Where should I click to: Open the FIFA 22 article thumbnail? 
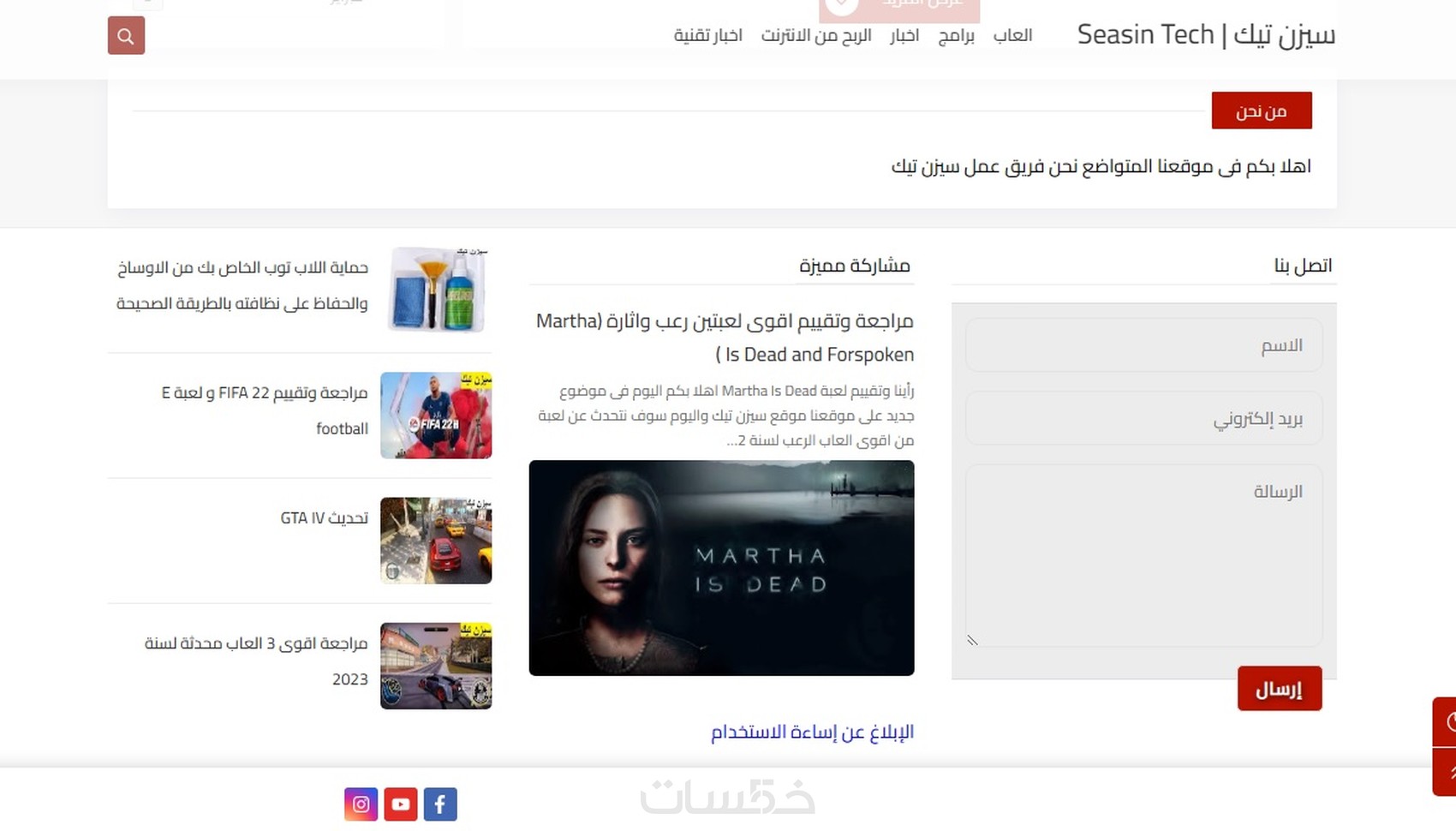[x=436, y=415]
